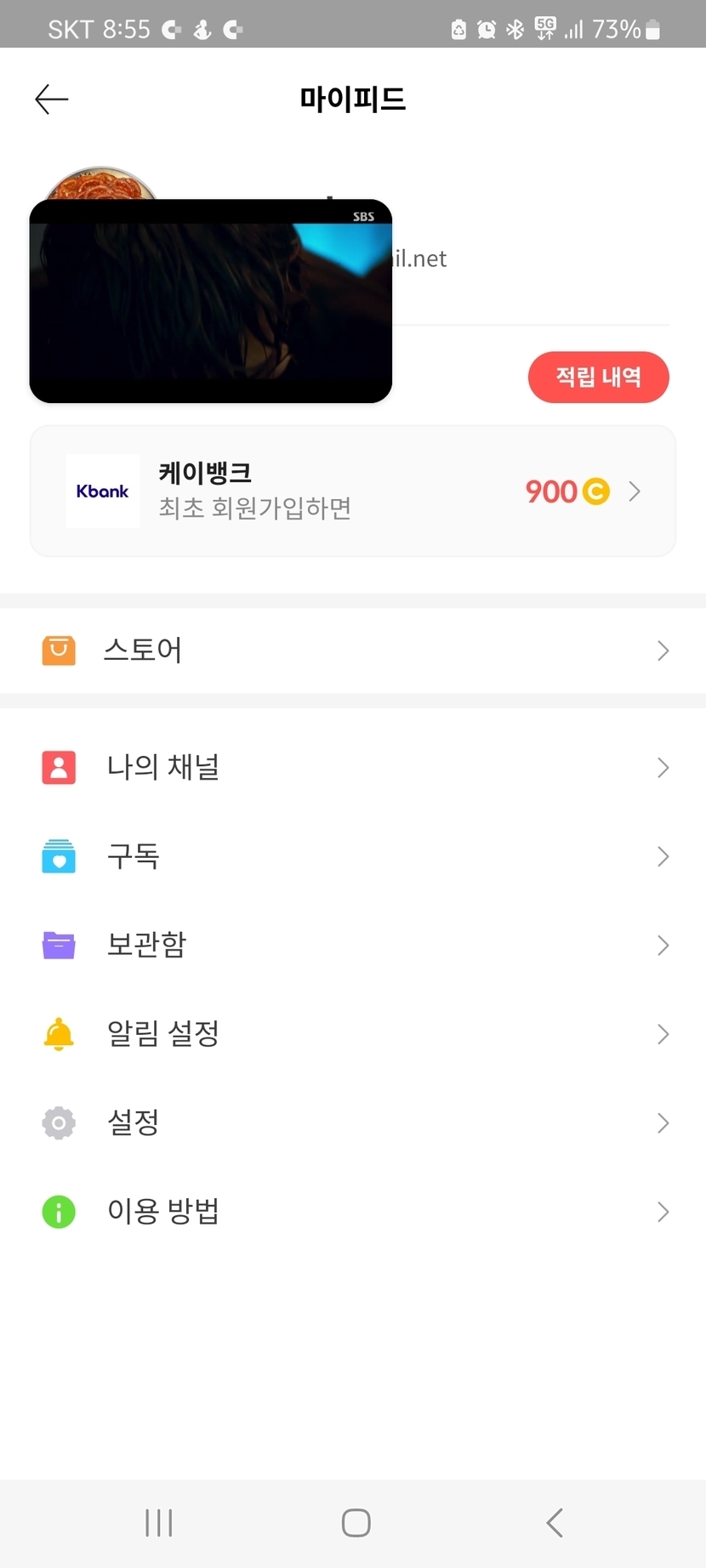
Task: Expand the 이용 방법 row chevron
Action: (x=663, y=1212)
